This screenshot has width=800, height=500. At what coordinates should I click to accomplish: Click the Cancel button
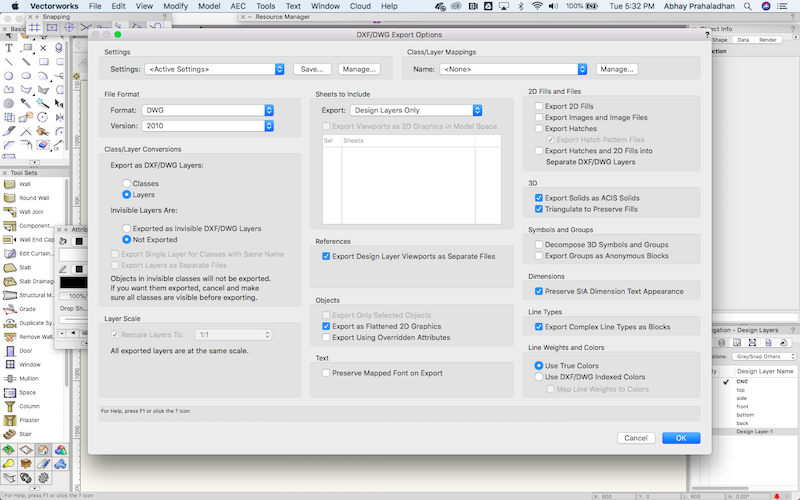[x=636, y=438]
